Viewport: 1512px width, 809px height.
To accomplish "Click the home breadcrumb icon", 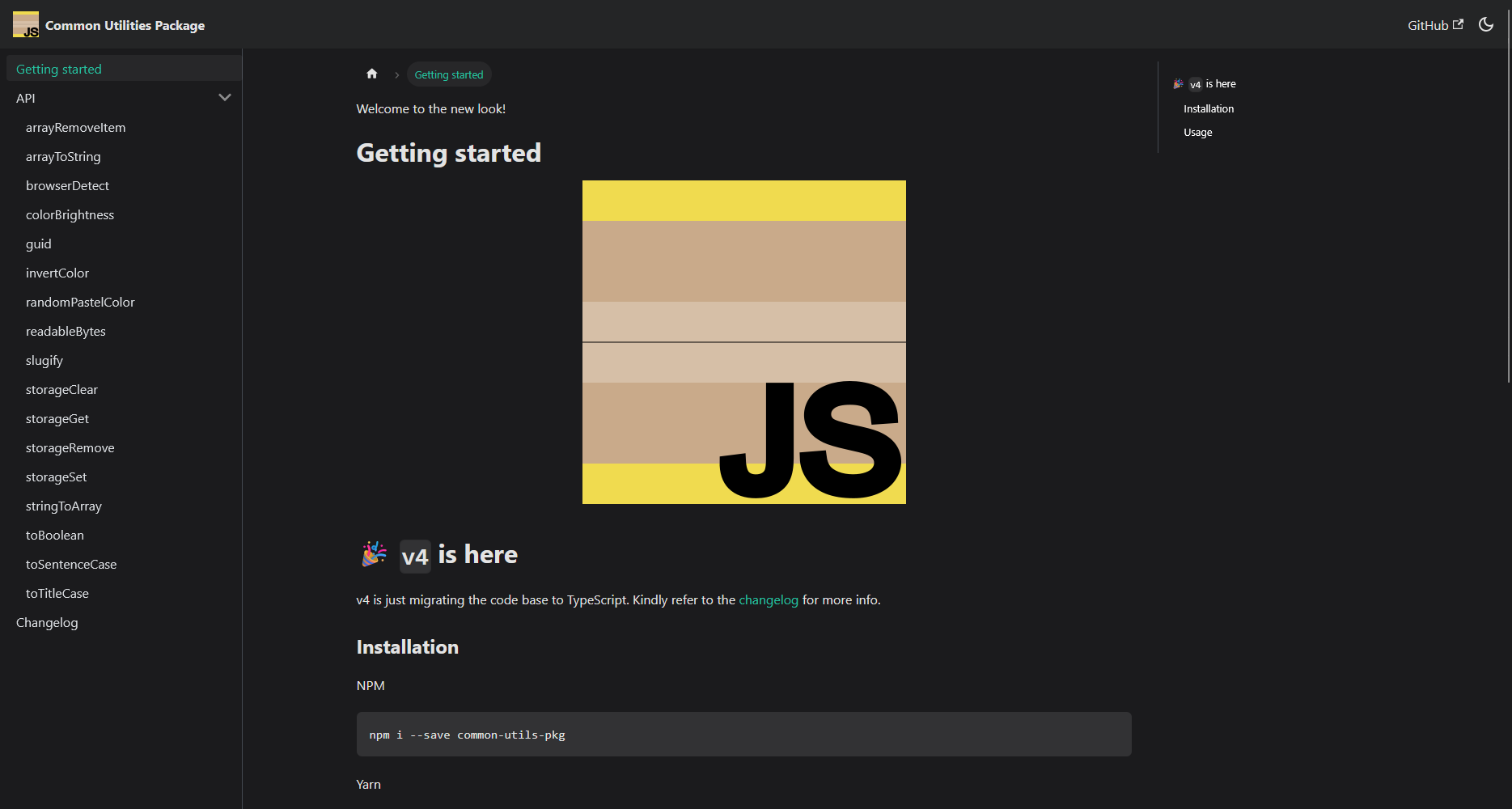I will point(372,74).
